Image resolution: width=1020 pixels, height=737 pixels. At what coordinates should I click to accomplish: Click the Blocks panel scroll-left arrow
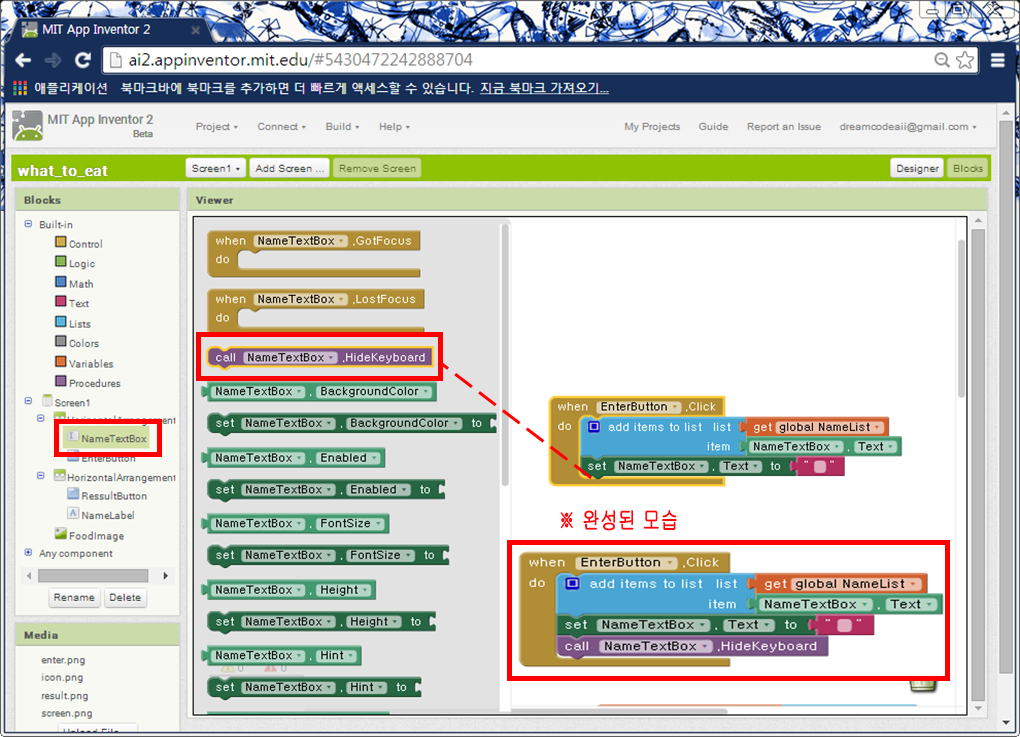29,576
